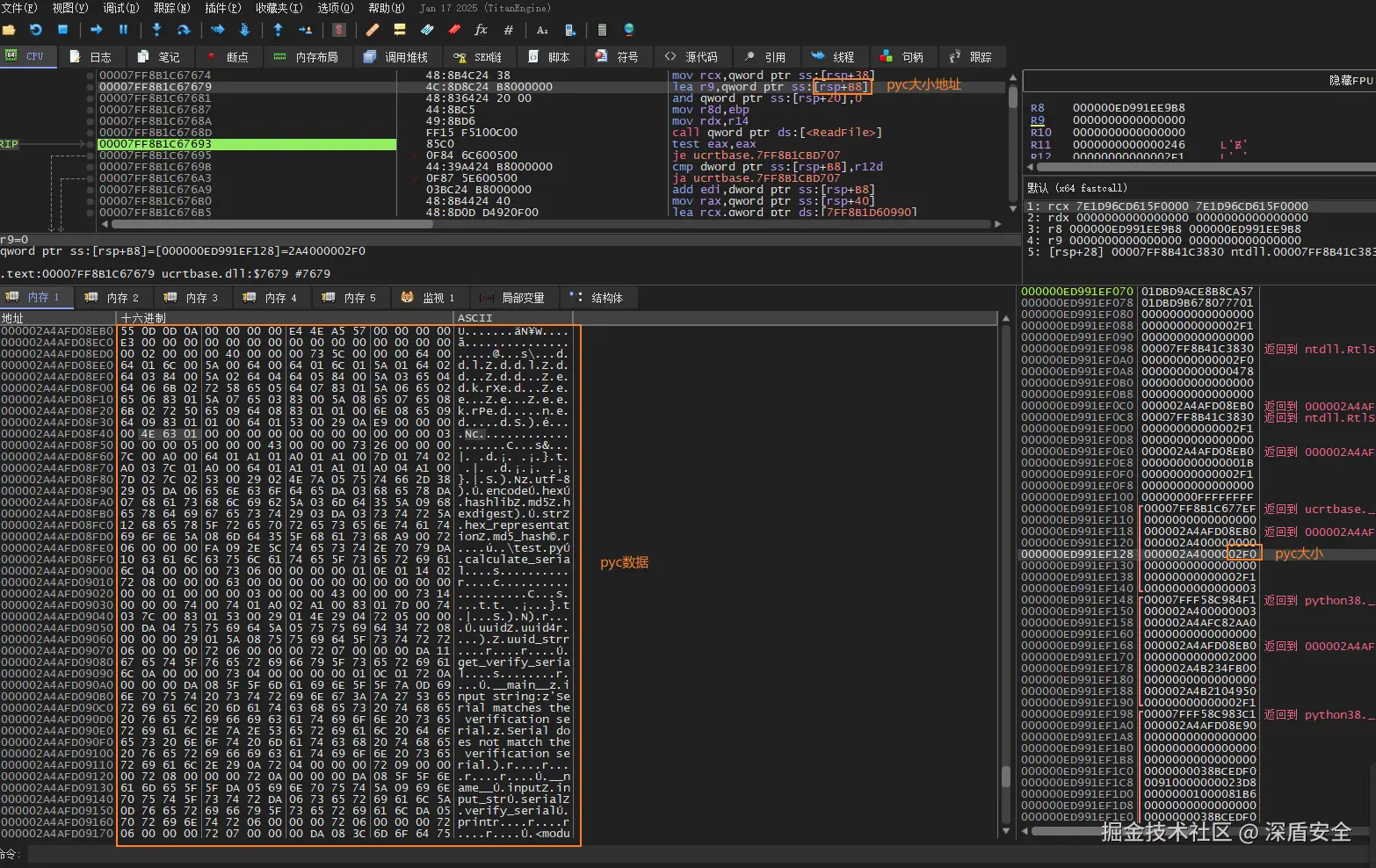
Task: Pause execution with the pause icon
Action: 123,30
